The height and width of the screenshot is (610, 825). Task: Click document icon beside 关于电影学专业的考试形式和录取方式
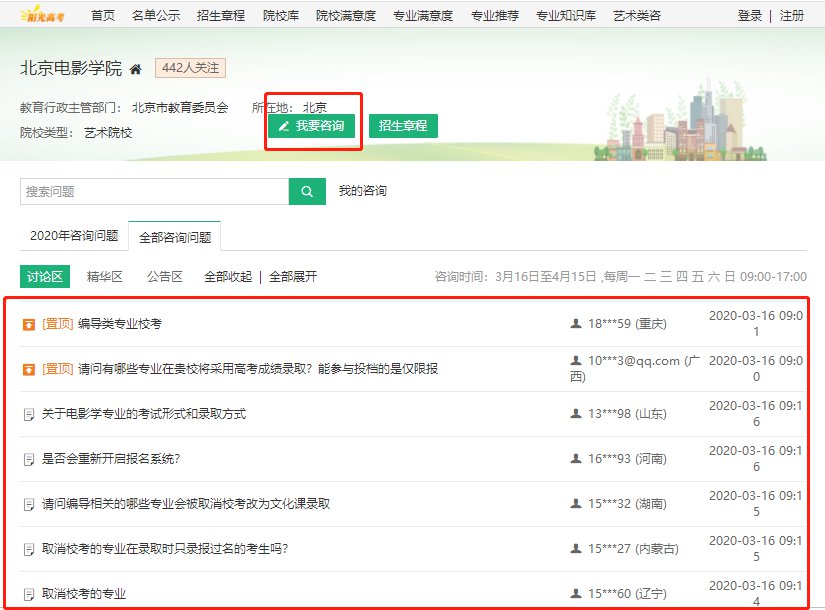(29, 414)
